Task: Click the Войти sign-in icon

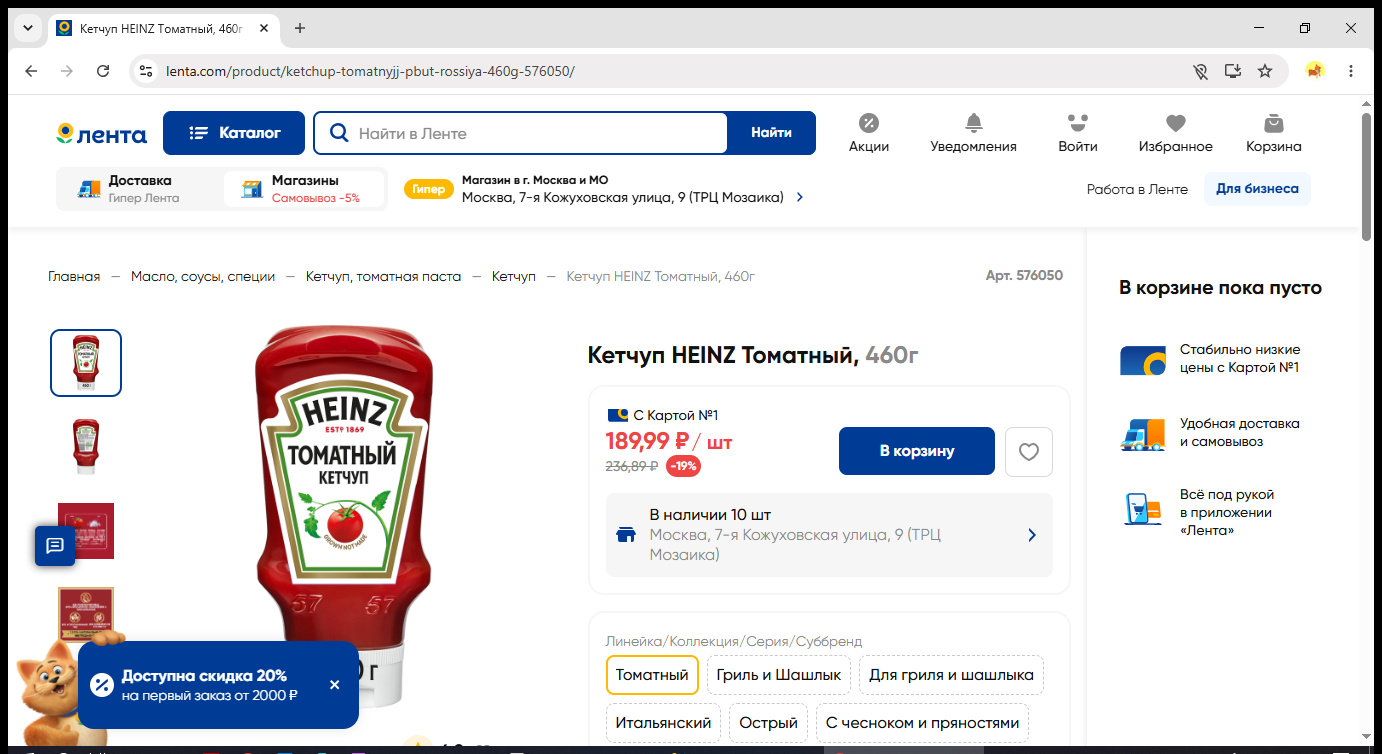Action: pos(1077,133)
